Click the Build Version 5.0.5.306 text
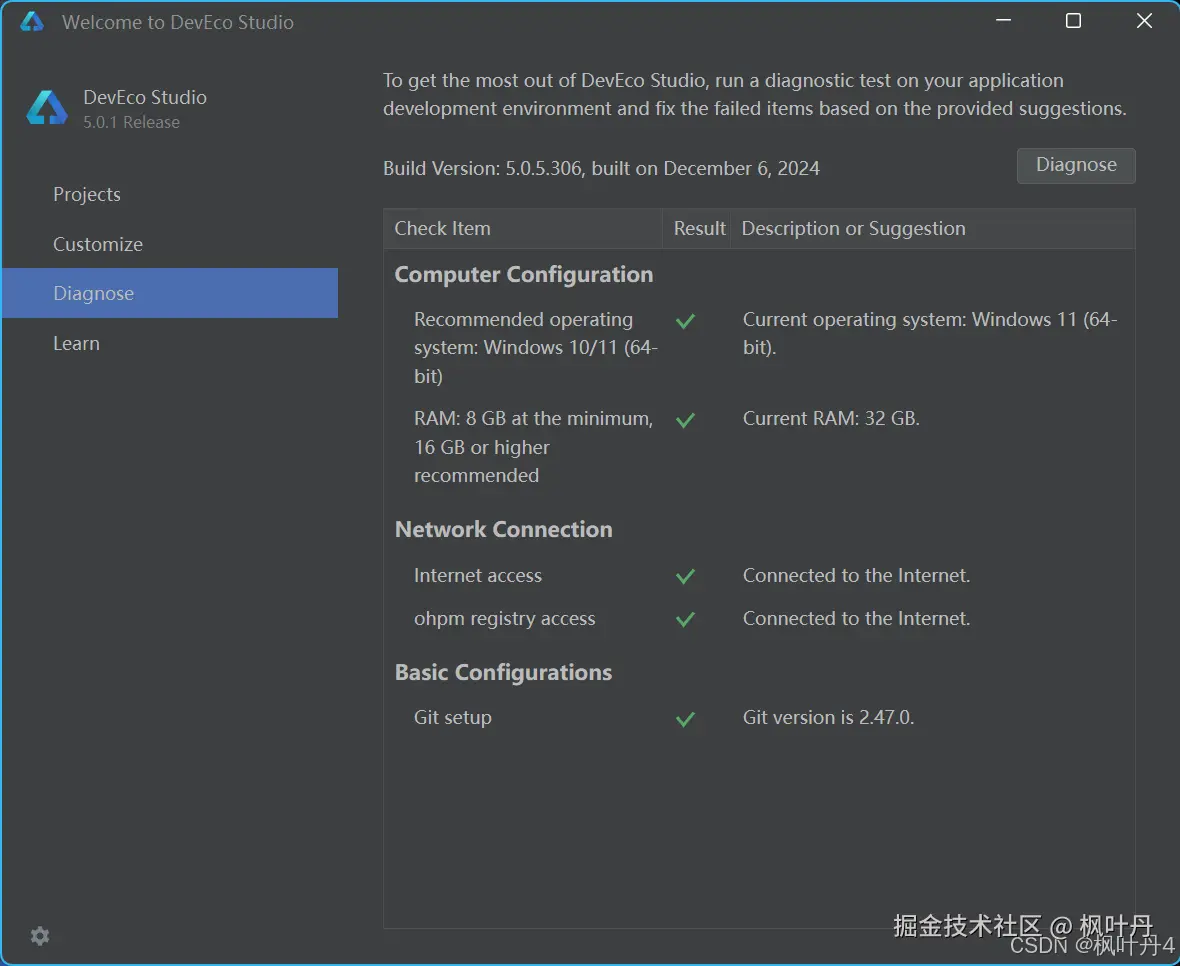The image size is (1180, 966). pos(601,168)
